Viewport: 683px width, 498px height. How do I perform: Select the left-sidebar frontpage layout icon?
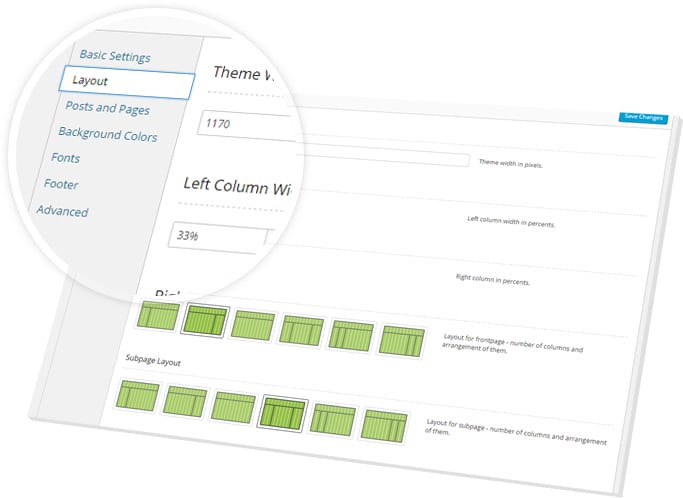(157, 317)
